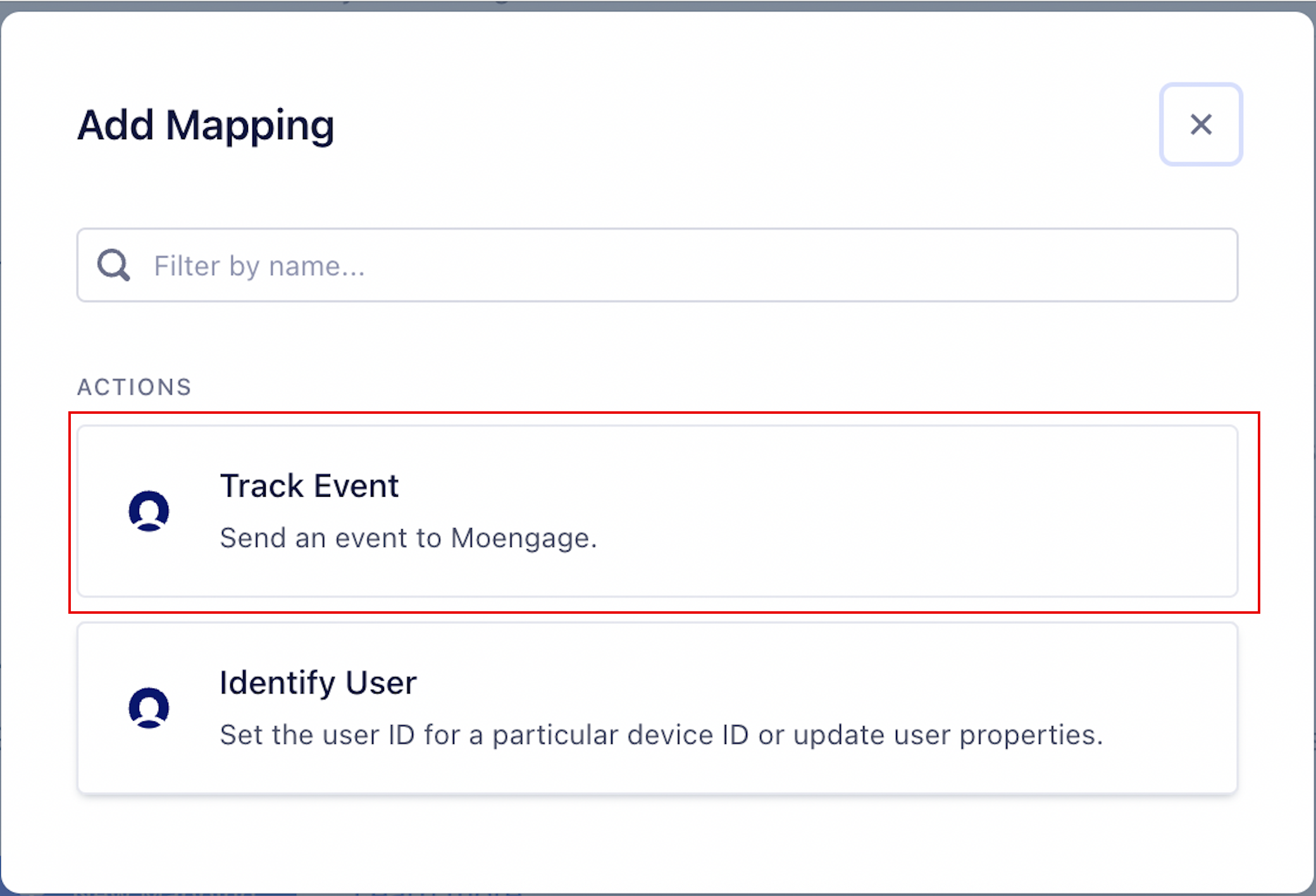This screenshot has height=896, width=1316.
Task: Focus the Filter by name field
Action: (x=657, y=265)
